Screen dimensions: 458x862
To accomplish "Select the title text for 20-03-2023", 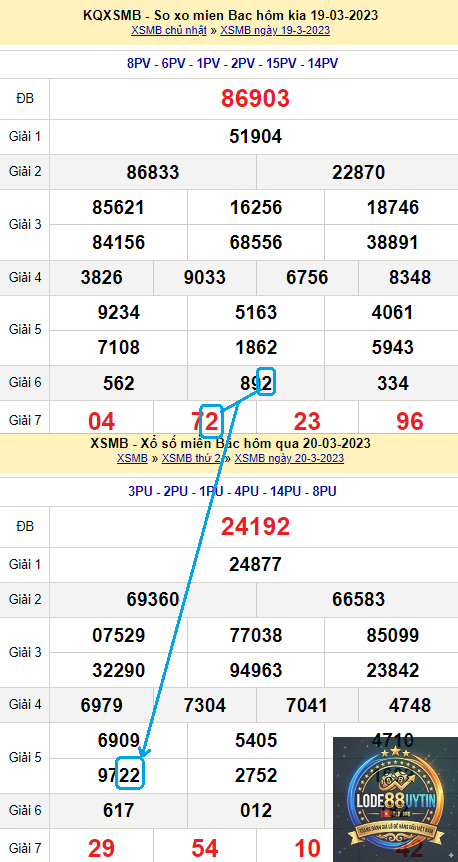I will click(x=230, y=443).
